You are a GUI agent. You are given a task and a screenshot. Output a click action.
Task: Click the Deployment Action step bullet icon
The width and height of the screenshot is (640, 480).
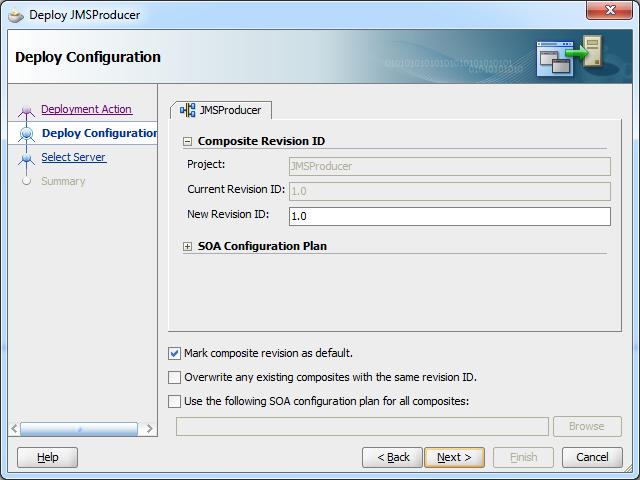pos(27,110)
